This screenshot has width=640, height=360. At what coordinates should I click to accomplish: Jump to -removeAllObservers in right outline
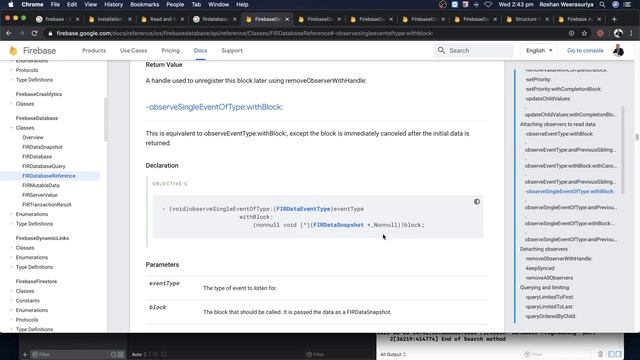549,278
